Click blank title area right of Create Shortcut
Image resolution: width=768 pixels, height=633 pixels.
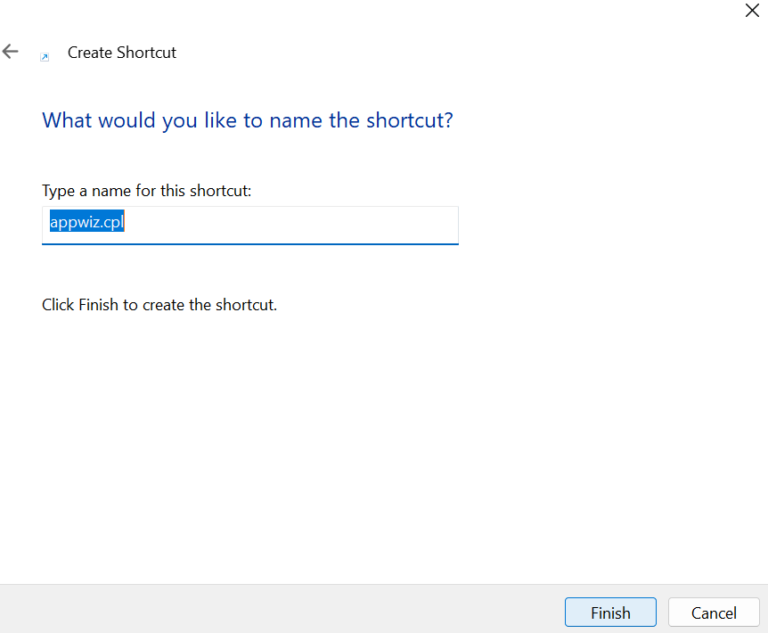coord(441,52)
